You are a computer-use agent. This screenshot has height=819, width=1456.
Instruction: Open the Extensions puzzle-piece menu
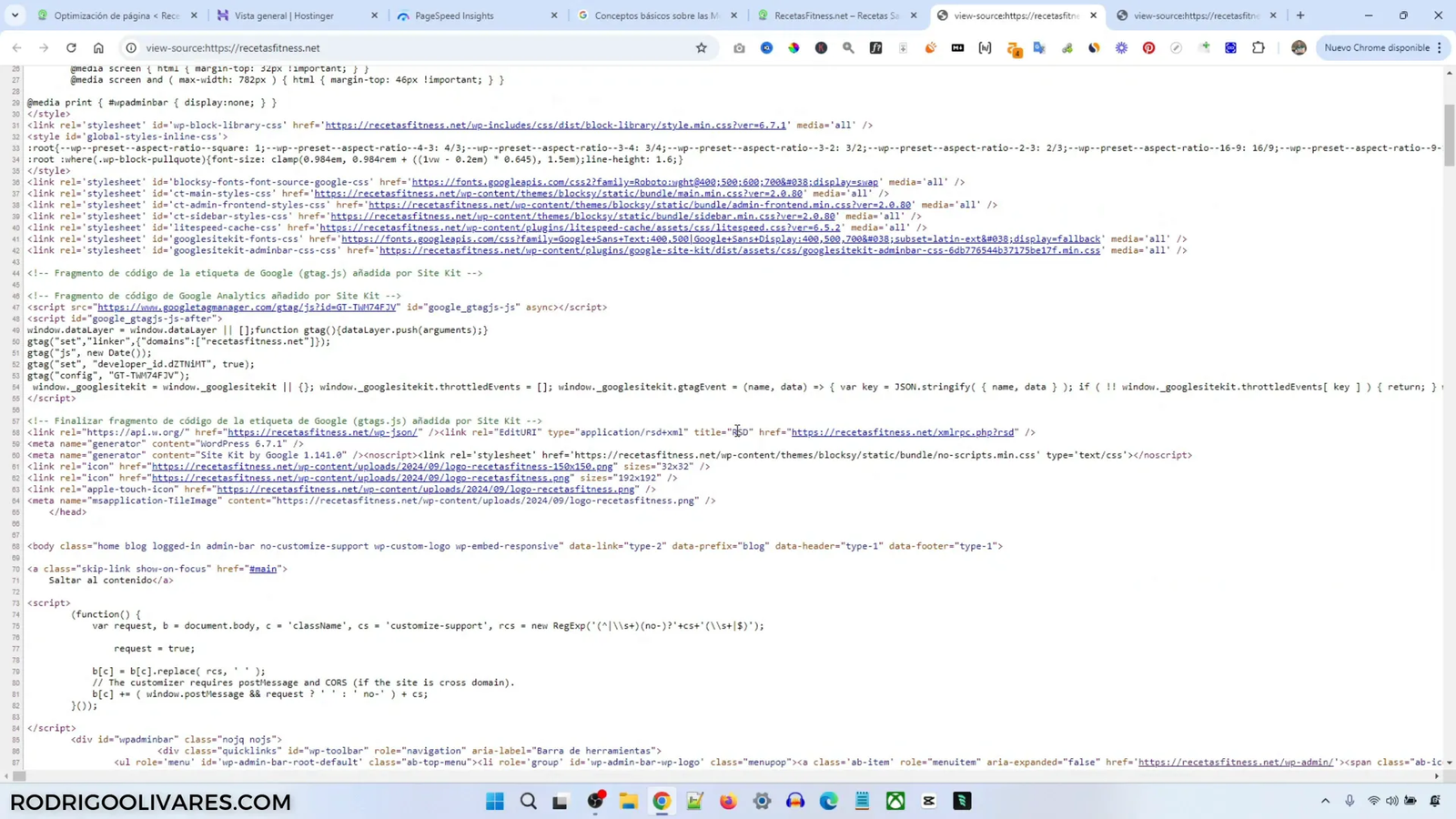coord(1259,47)
